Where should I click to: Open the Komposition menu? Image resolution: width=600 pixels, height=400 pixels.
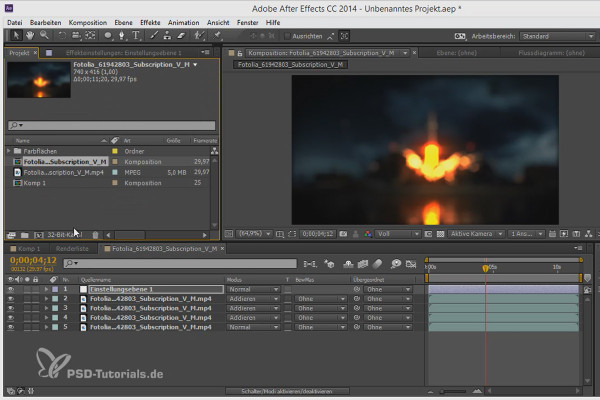point(88,23)
